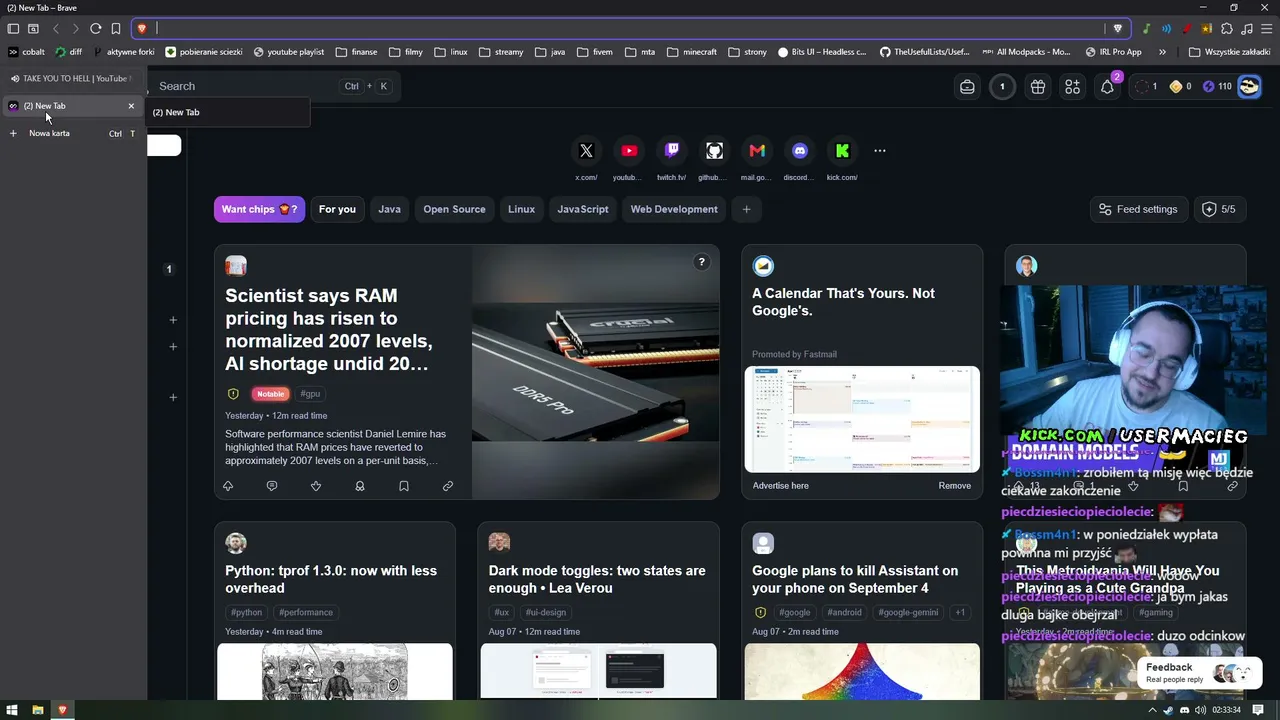
Task: Open Brave Rewards triangle icon
Action: coord(1118,29)
